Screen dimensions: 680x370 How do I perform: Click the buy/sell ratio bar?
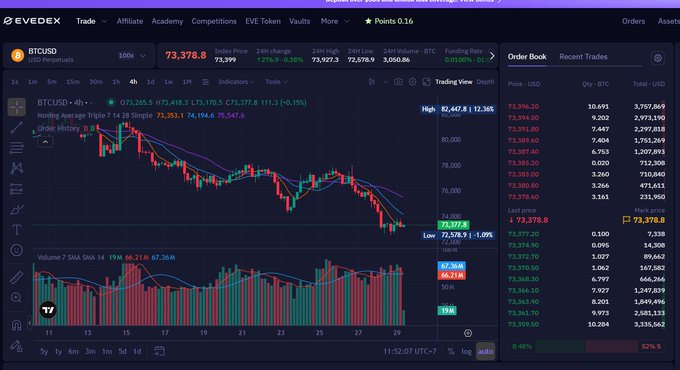click(x=586, y=347)
